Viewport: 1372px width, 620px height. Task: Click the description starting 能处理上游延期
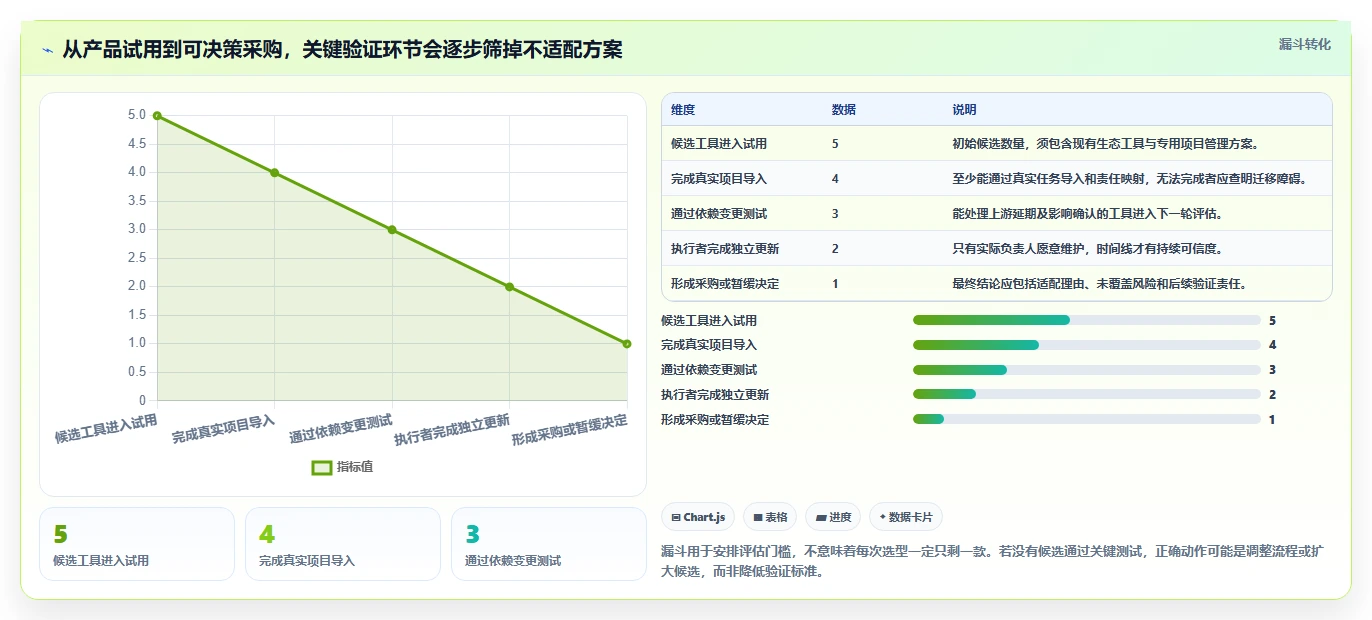1087,214
